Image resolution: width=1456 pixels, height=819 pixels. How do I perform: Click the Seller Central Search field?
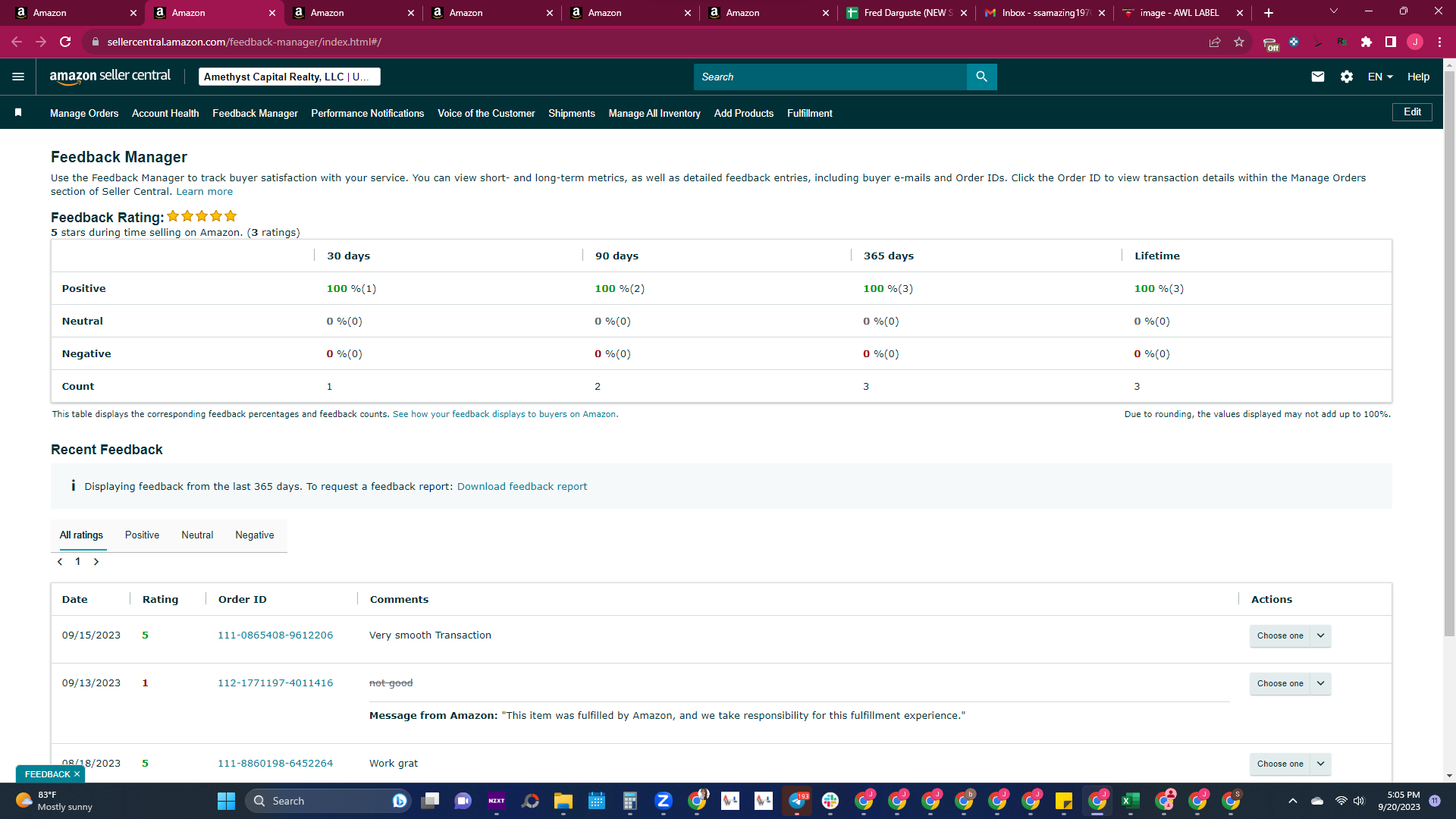[830, 77]
